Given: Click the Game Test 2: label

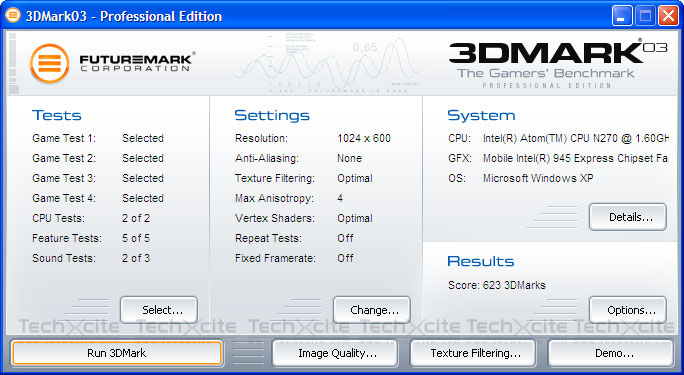Looking at the screenshot, I should pos(64,158).
